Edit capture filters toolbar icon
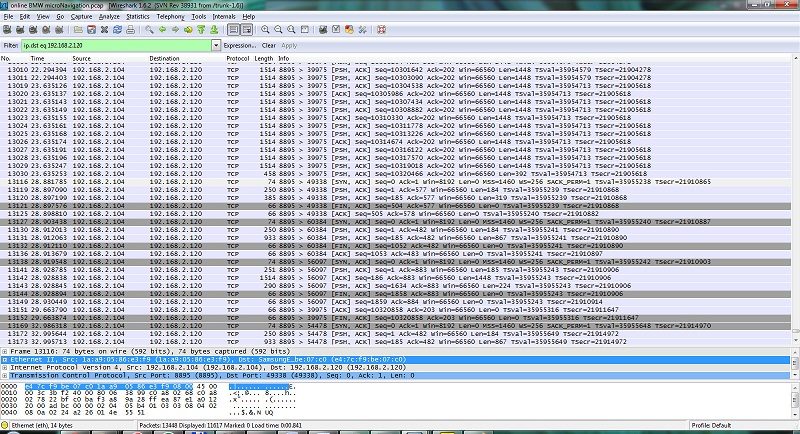This screenshot has height=434, width=800. (323, 30)
